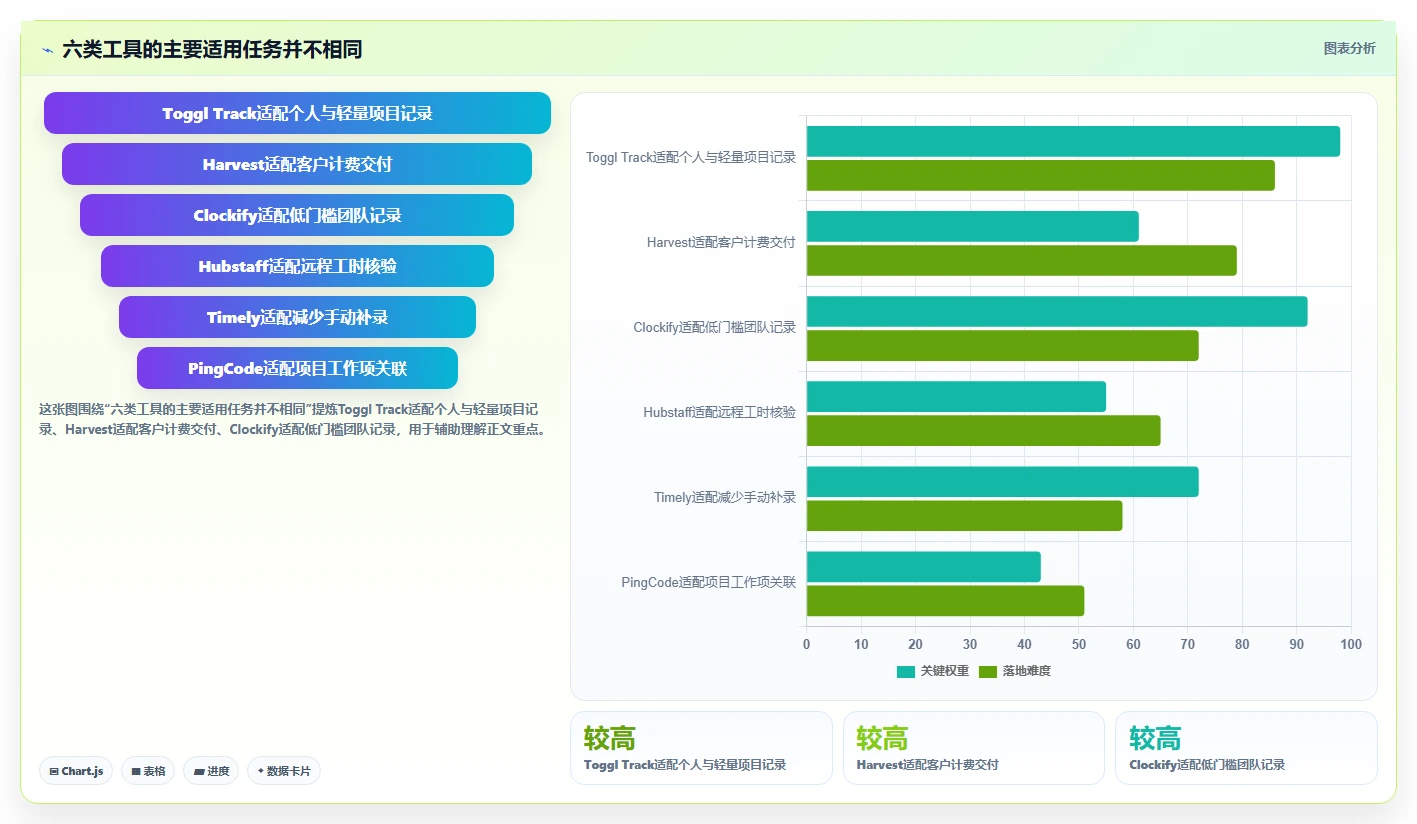Click the title 六类工具的主要适用任务并不相同
Image resolution: width=1417 pixels, height=824 pixels.
(212, 49)
